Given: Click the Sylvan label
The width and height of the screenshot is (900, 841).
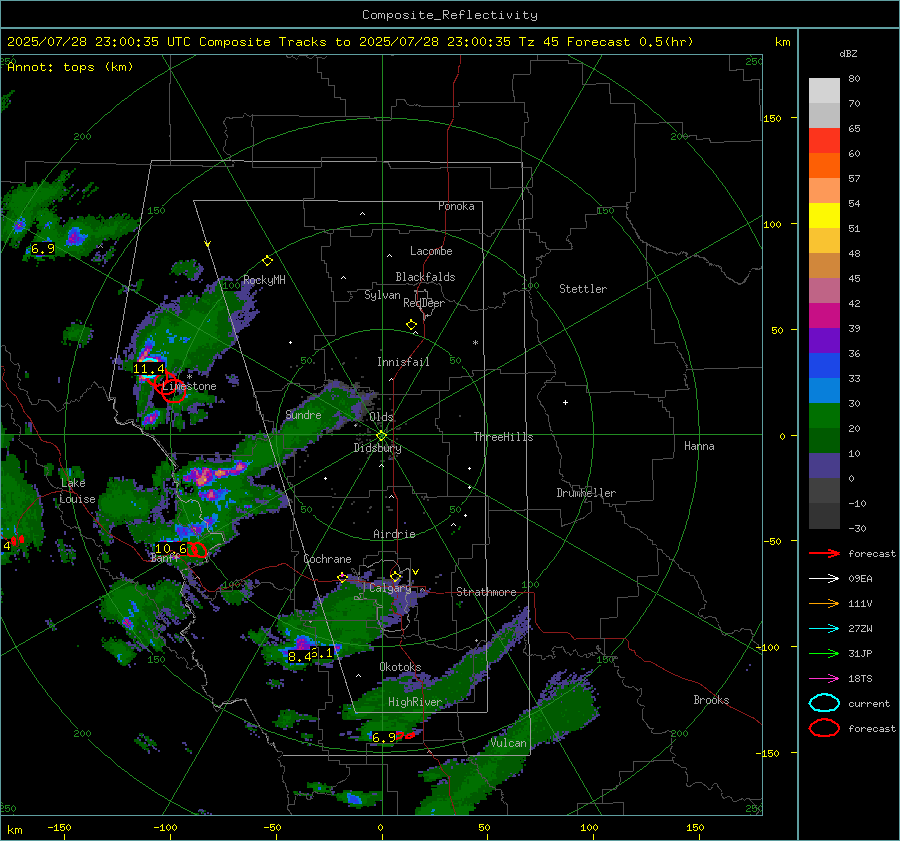Looking at the screenshot, I should [x=382, y=295].
